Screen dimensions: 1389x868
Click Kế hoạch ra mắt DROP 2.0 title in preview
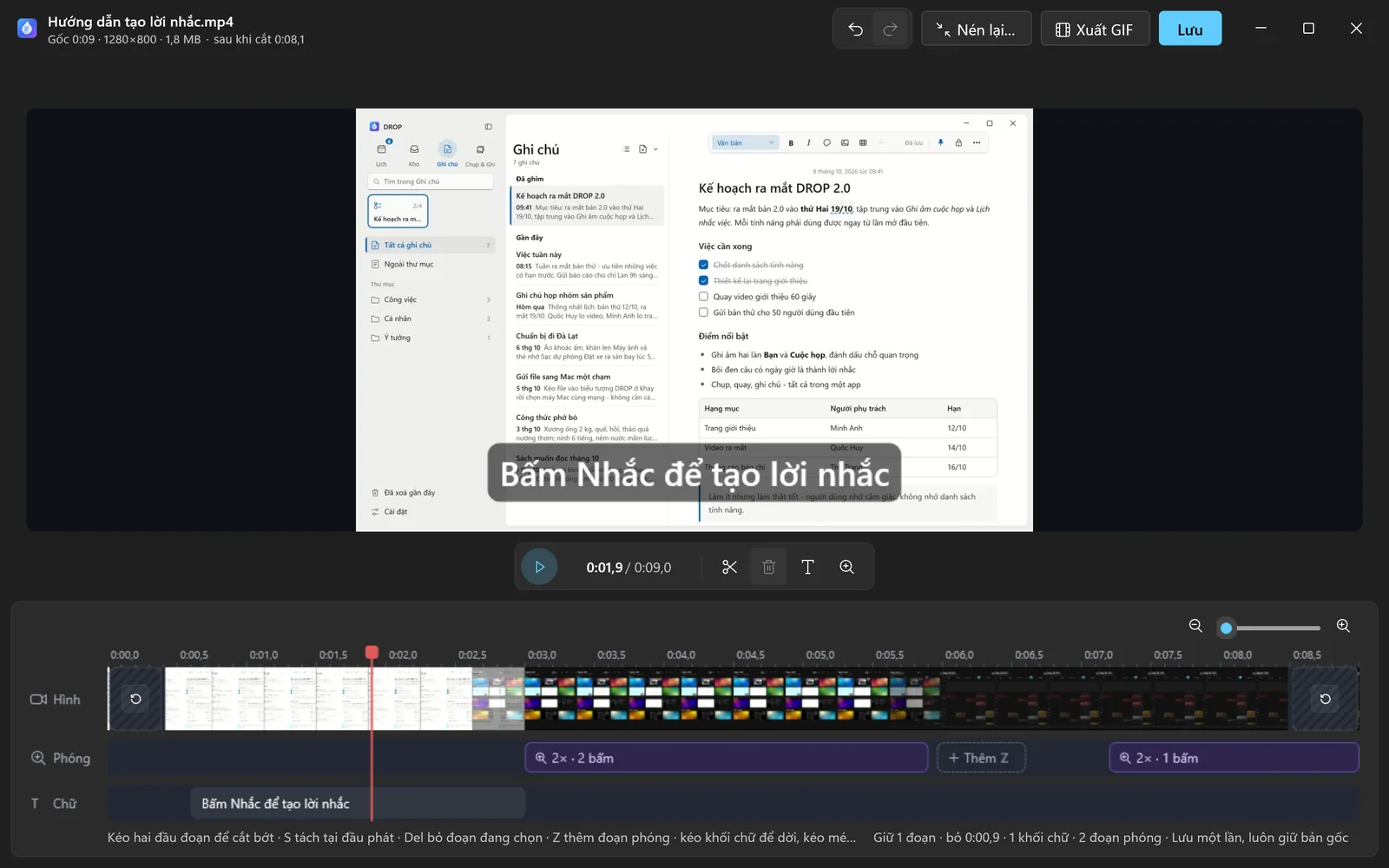click(774, 188)
